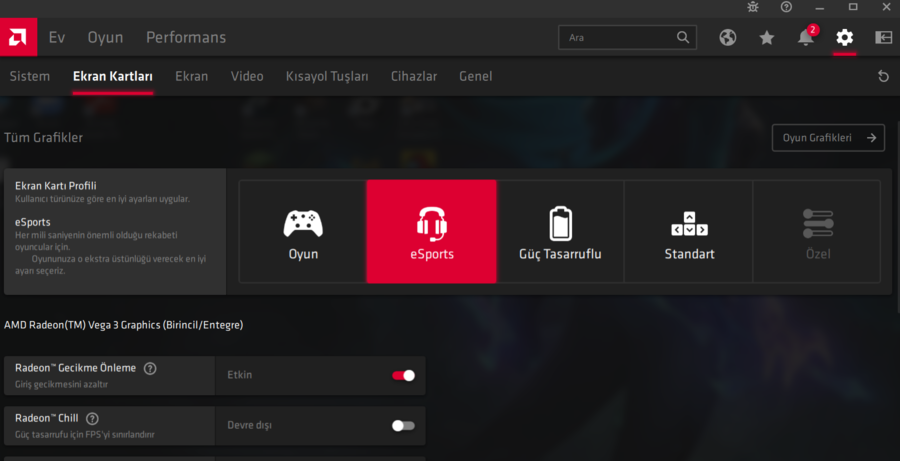Switch to the Genel tab

pos(476,76)
